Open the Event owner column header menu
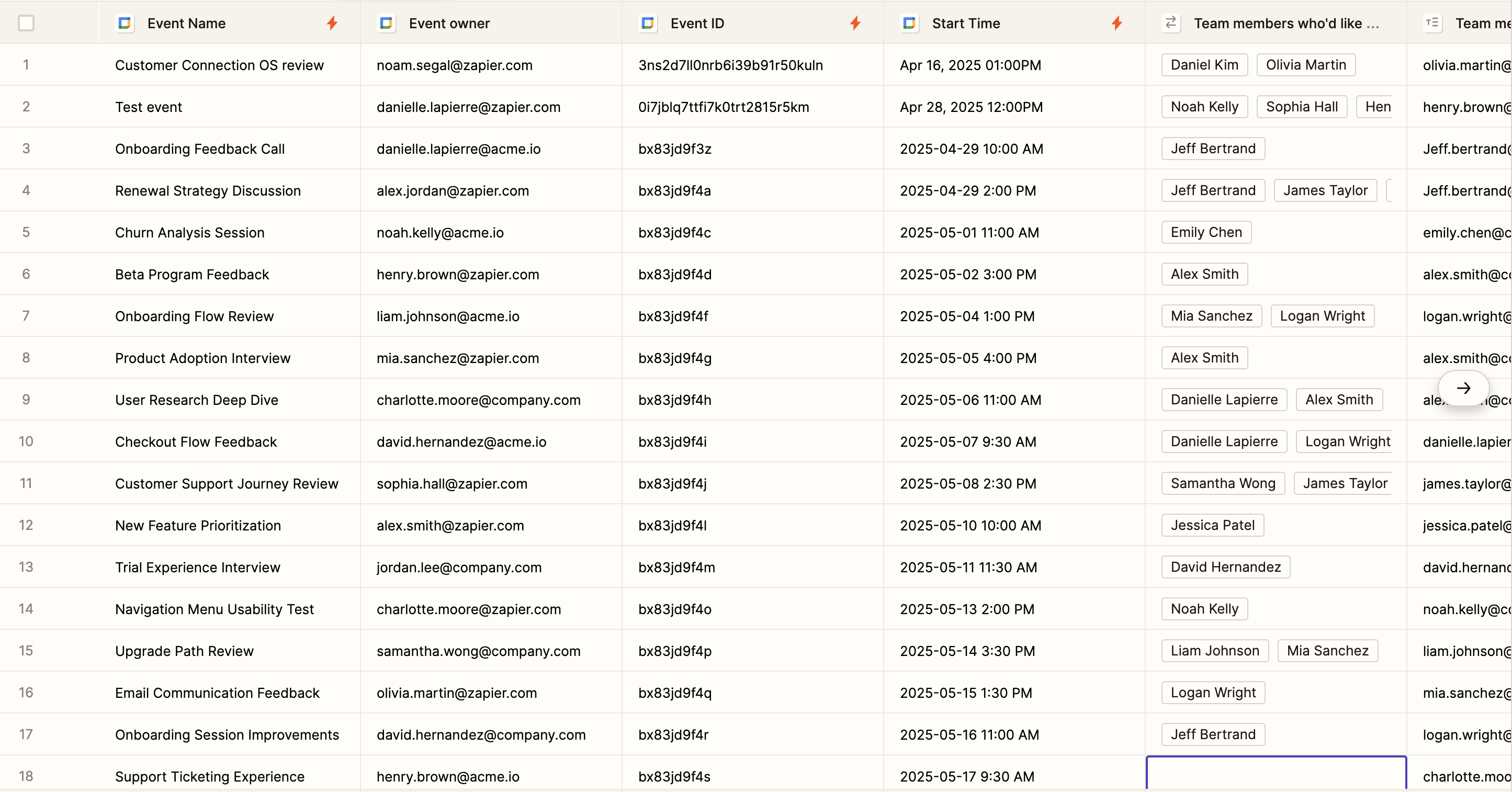1512x792 pixels. click(x=449, y=24)
